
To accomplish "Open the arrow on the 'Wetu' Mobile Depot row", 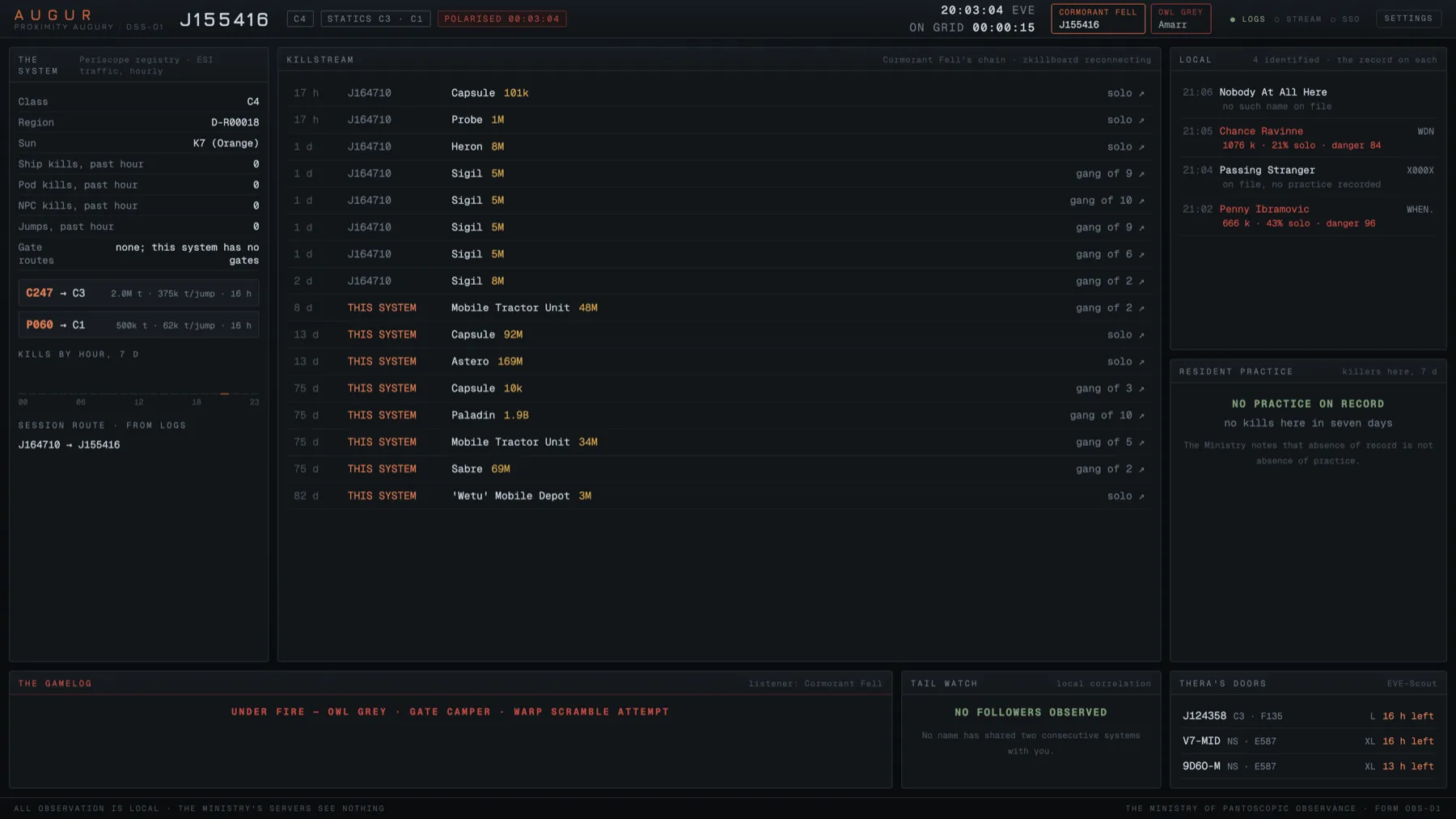I will pyautogui.click(x=1141, y=496).
